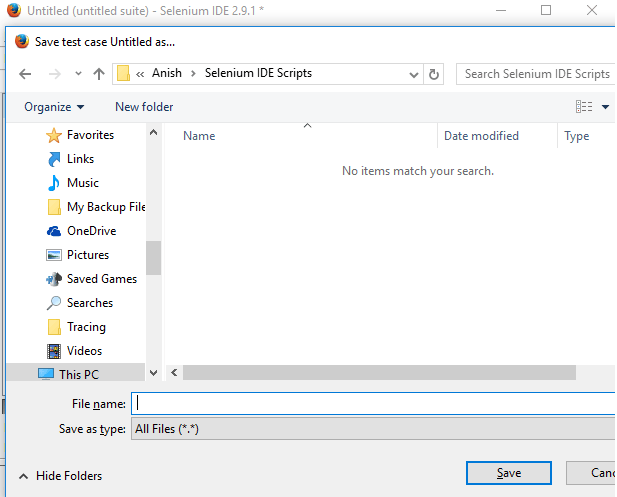Open the Pictures folder
Image resolution: width=617 pixels, height=497 pixels.
pyautogui.click(x=88, y=255)
